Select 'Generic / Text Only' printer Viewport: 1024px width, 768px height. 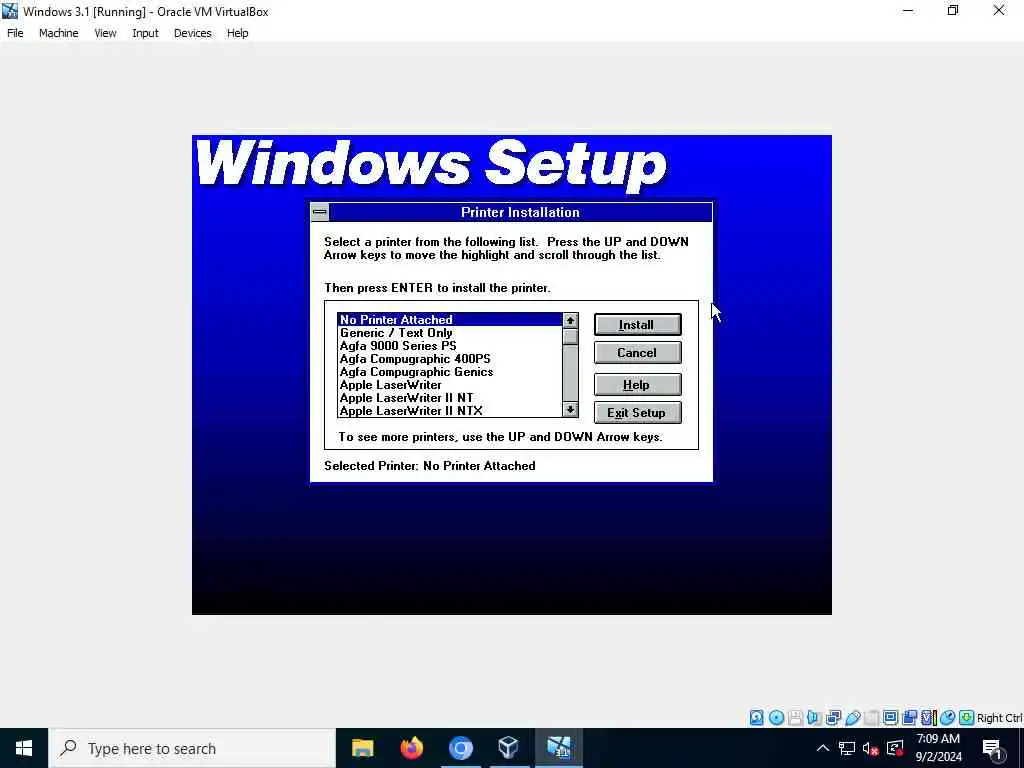click(449, 332)
